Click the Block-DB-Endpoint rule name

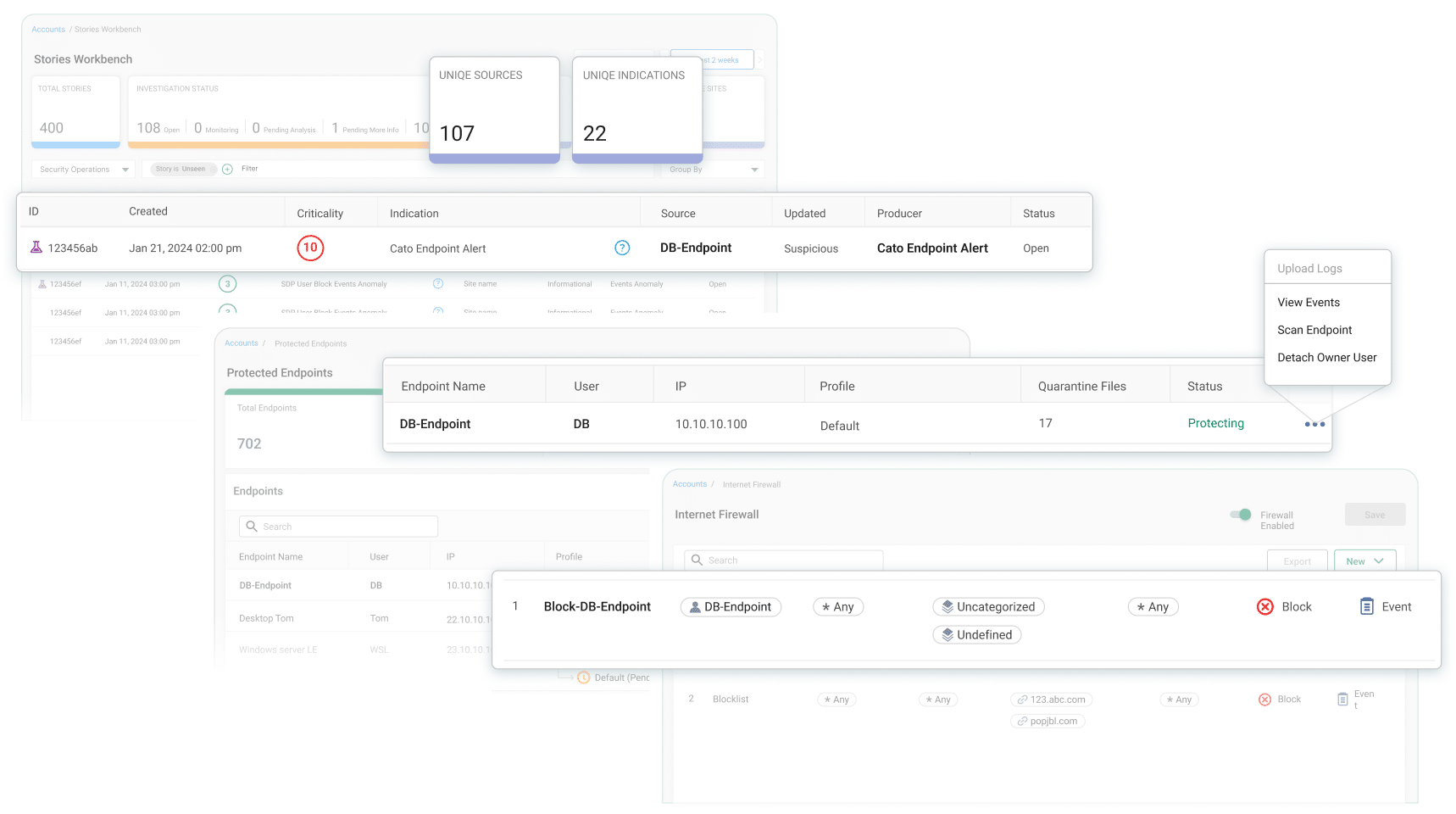click(597, 606)
